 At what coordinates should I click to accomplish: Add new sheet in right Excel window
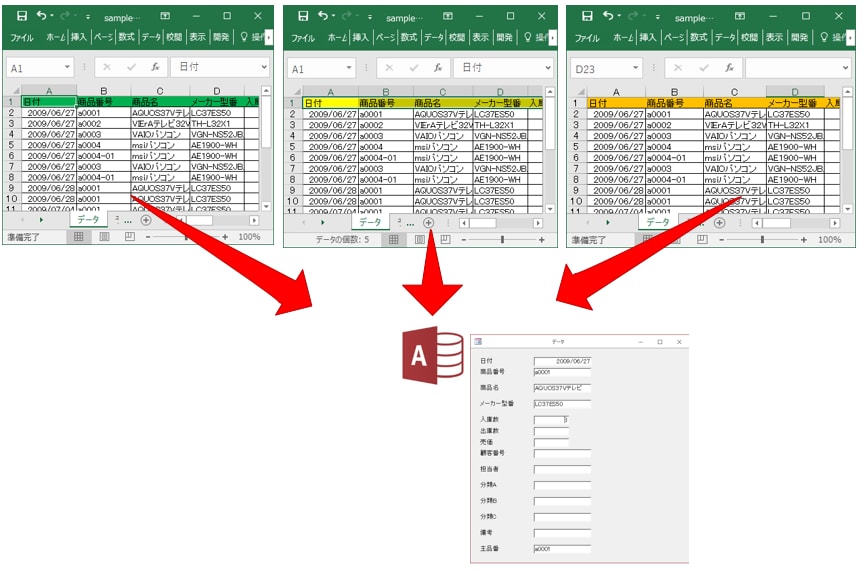coord(719,223)
